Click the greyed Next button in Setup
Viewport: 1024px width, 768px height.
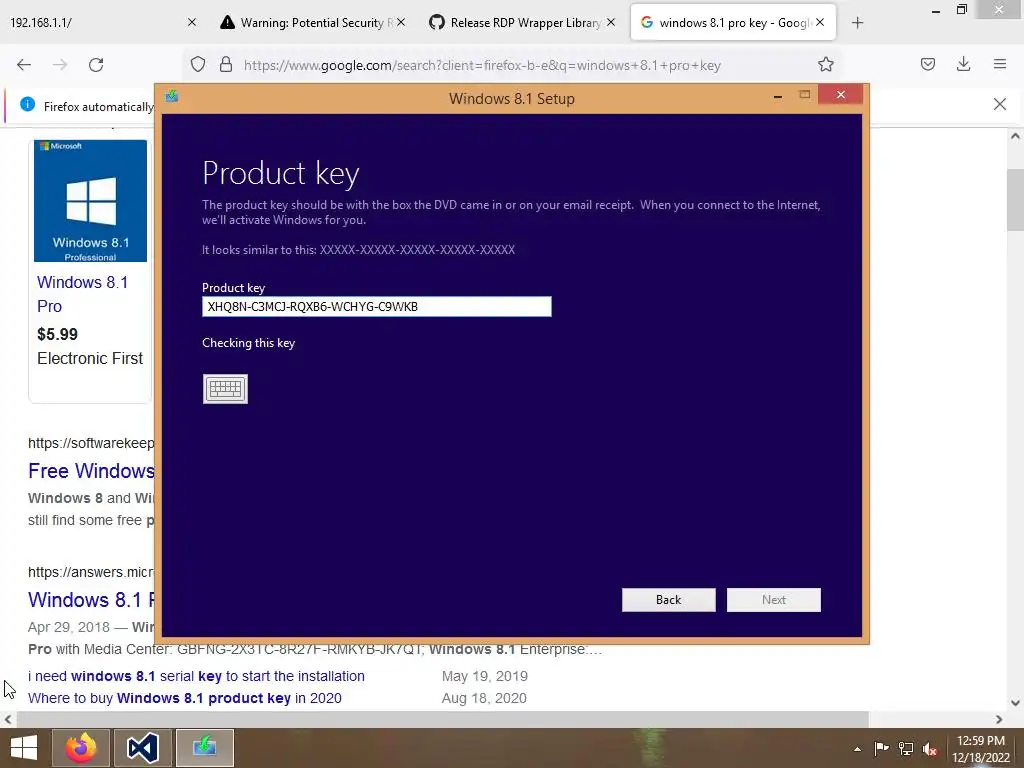click(x=773, y=600)
